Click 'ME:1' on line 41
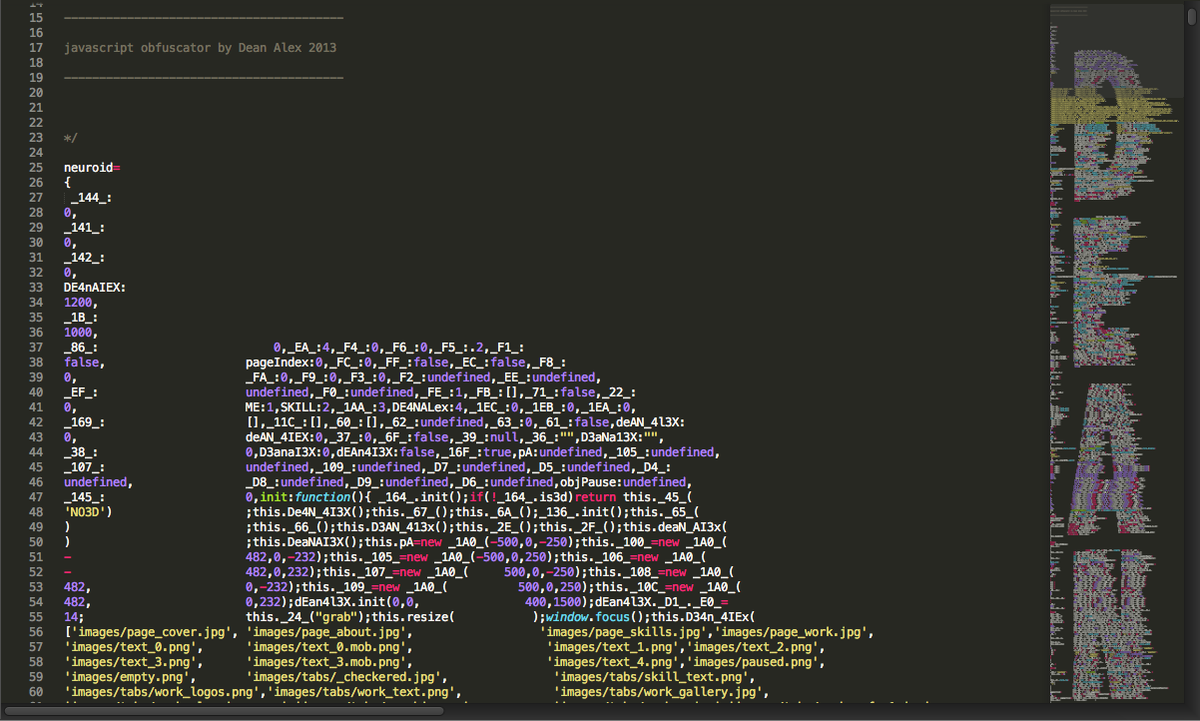 pos(260,407)
